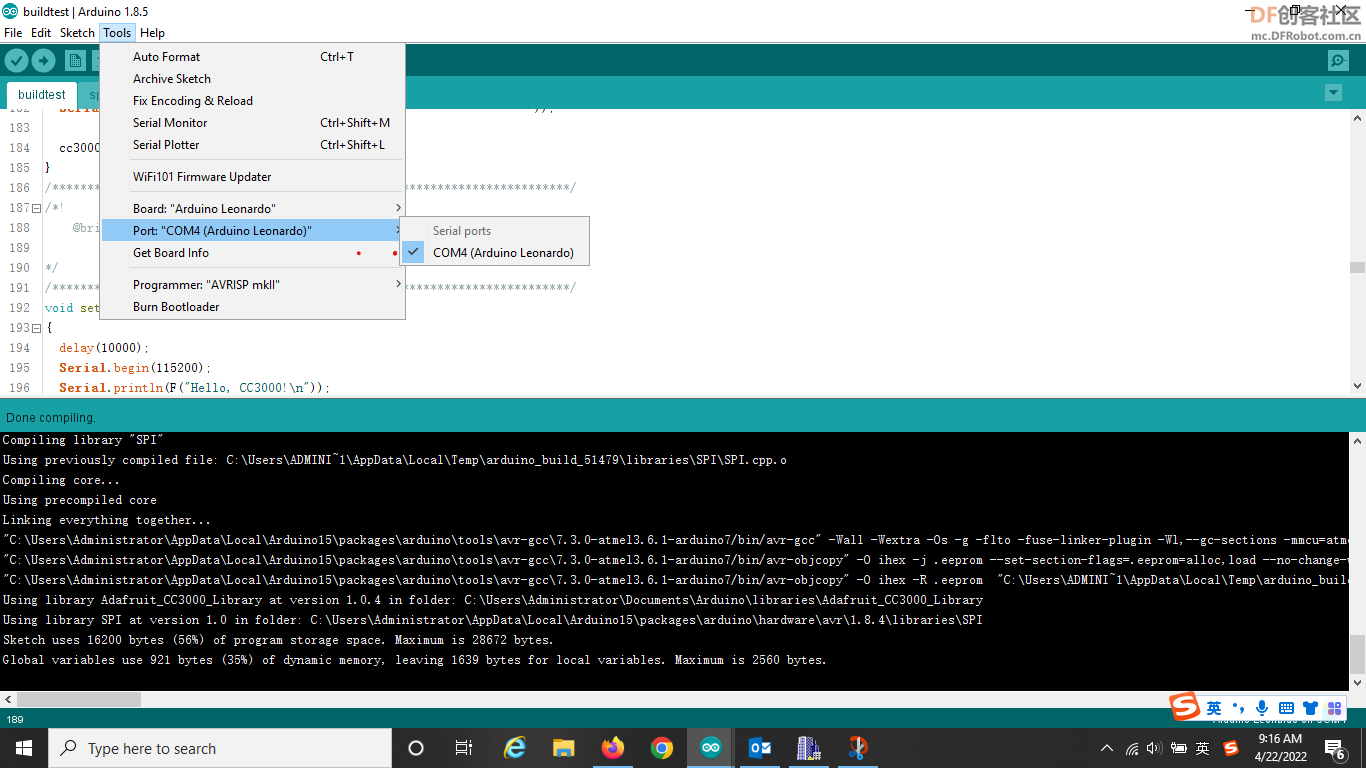Click the Done compiling status text
1366x768 pixels.
(x=51, y=418)
